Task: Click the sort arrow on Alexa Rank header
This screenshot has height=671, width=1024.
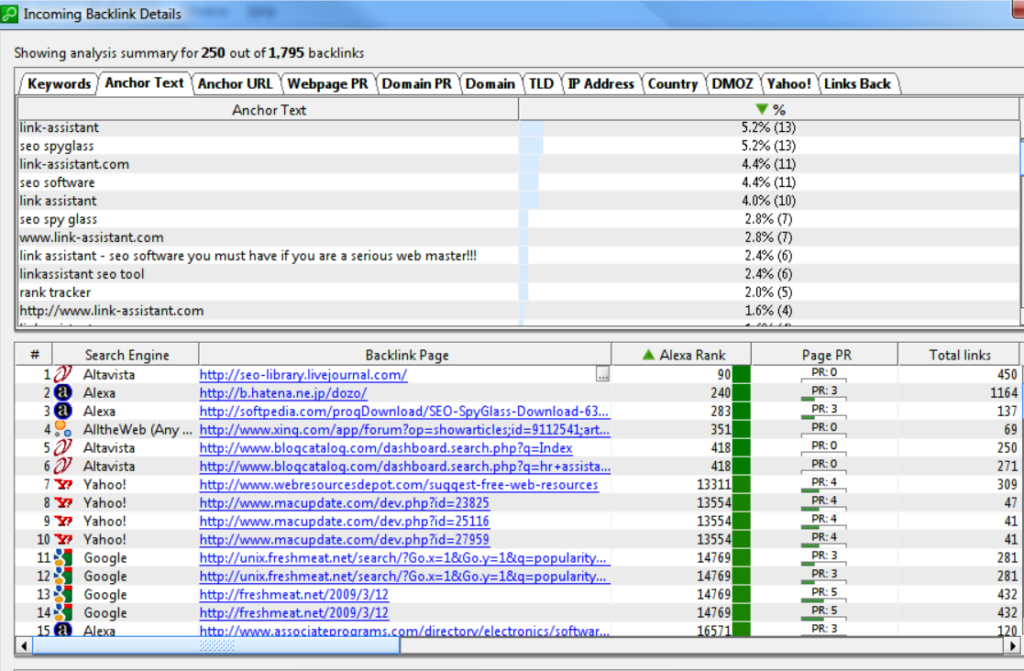Action: pyautogui.click(x=650, y=353)
